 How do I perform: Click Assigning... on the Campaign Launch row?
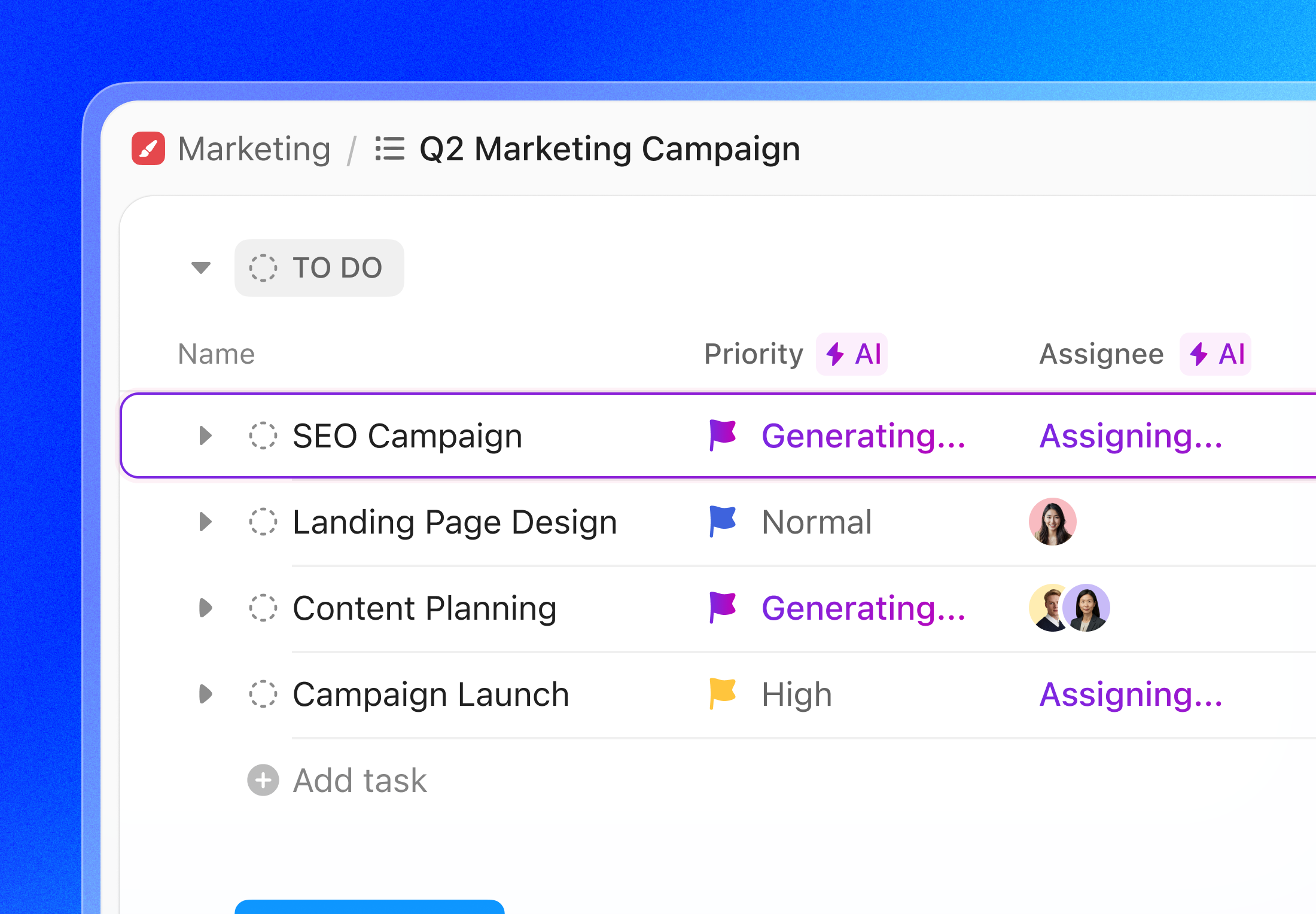(x=1131, y=694)
